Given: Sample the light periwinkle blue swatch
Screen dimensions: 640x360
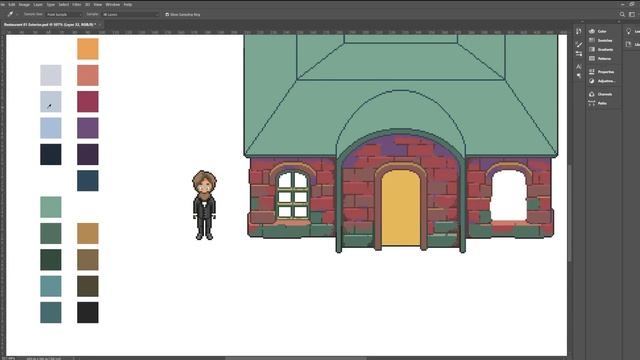Looking at the screenshot, I should tap(51, 128).
